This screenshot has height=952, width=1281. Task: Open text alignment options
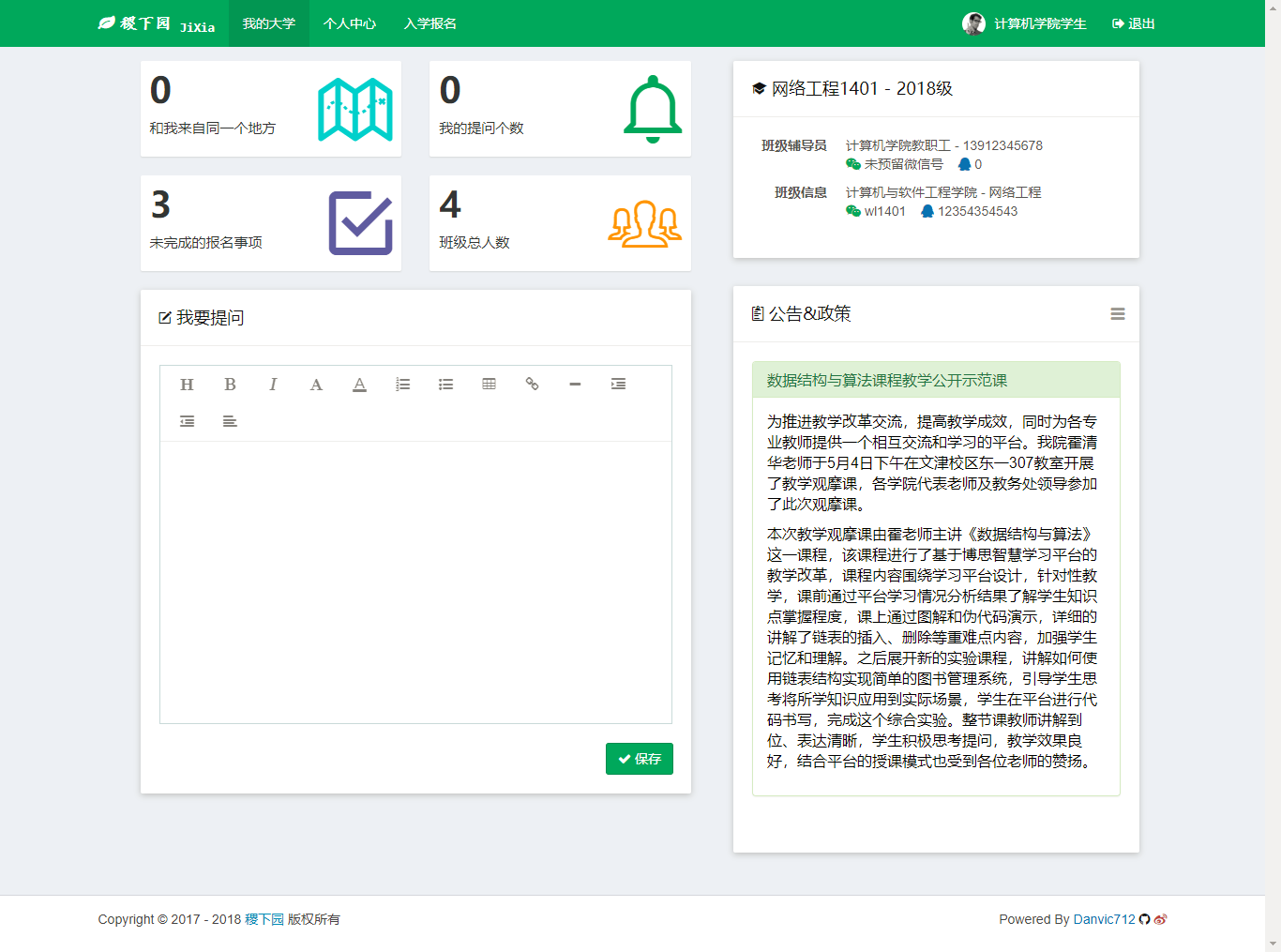pyautogui.click(x=230, y=422)
